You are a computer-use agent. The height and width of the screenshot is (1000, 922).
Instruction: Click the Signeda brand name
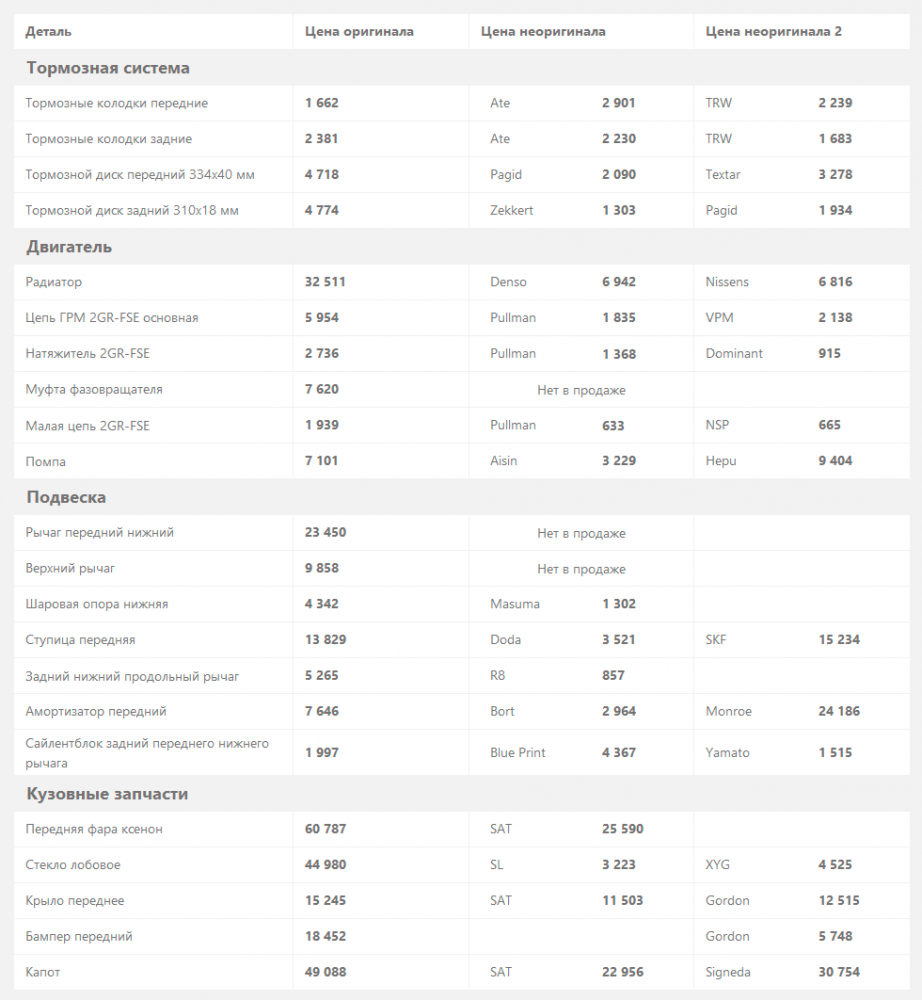click(x=729, y=972)
